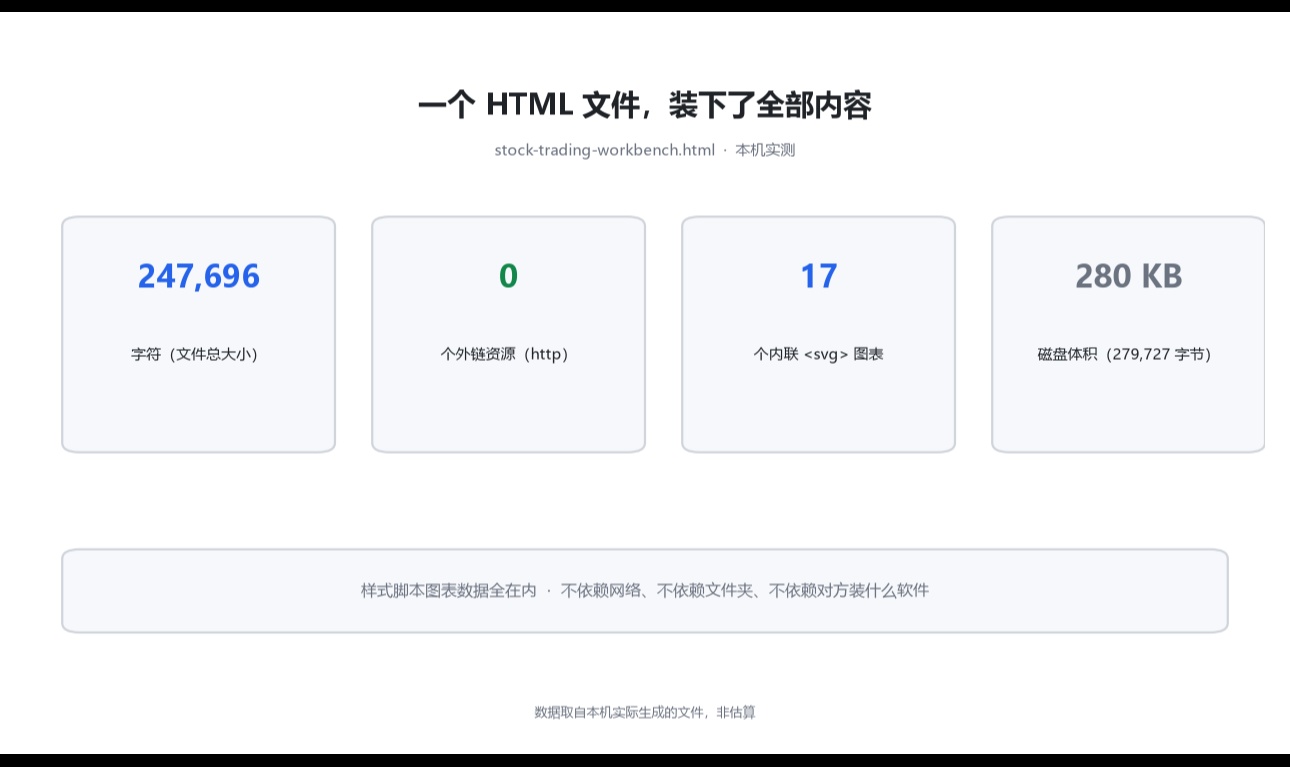Click the footnote 数据取自本机实际生成的文件，非估算
The image size is (1290, 767).
point(645,712)
